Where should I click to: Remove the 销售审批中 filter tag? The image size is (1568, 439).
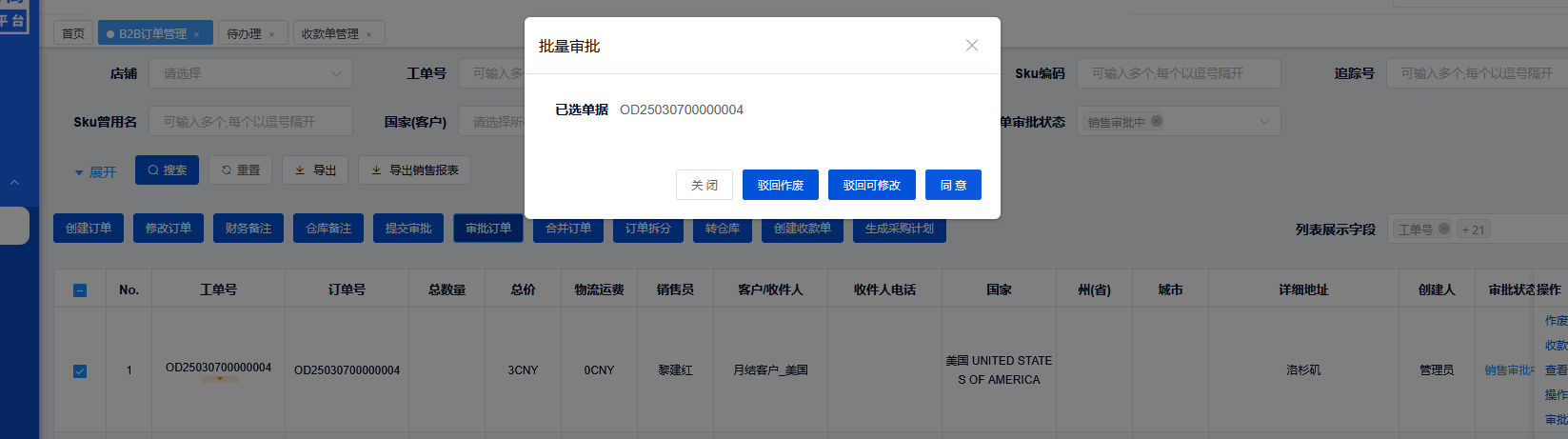pyautogui.click(x=1157, y=122)
